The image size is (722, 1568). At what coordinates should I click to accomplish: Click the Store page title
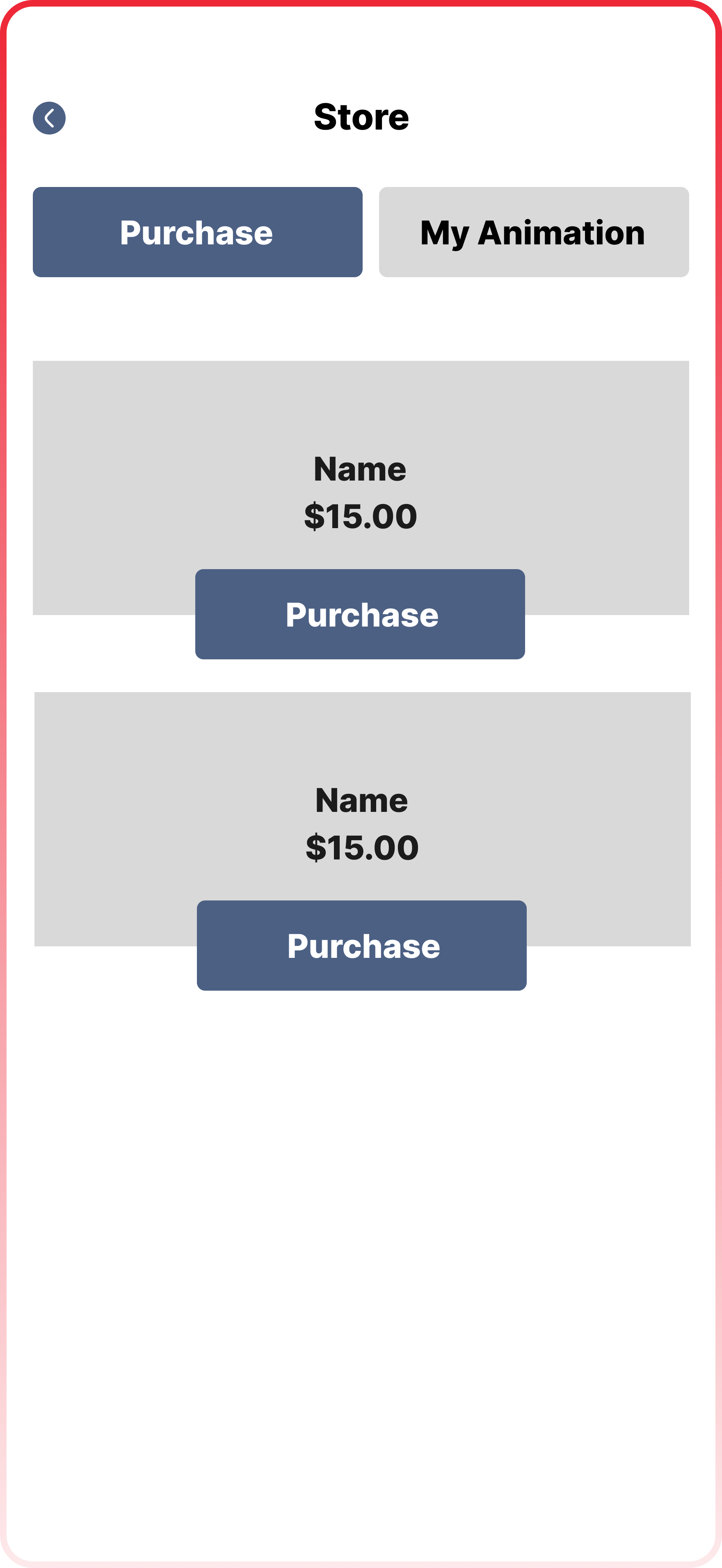[361, 117]
